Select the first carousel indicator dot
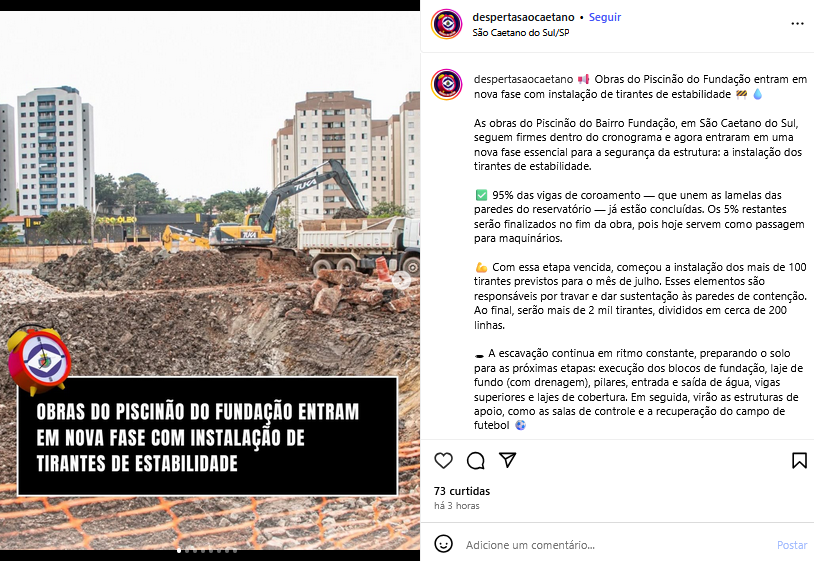Viewport: 814px width, 561px height. coord(179,551)
